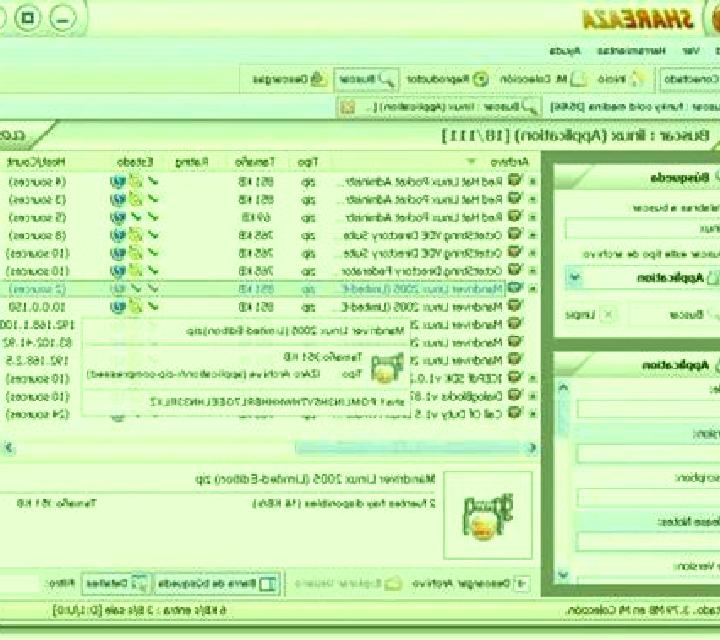Click the Filtro input field
The image size is (720, 640).
click(x=19, y=584)
